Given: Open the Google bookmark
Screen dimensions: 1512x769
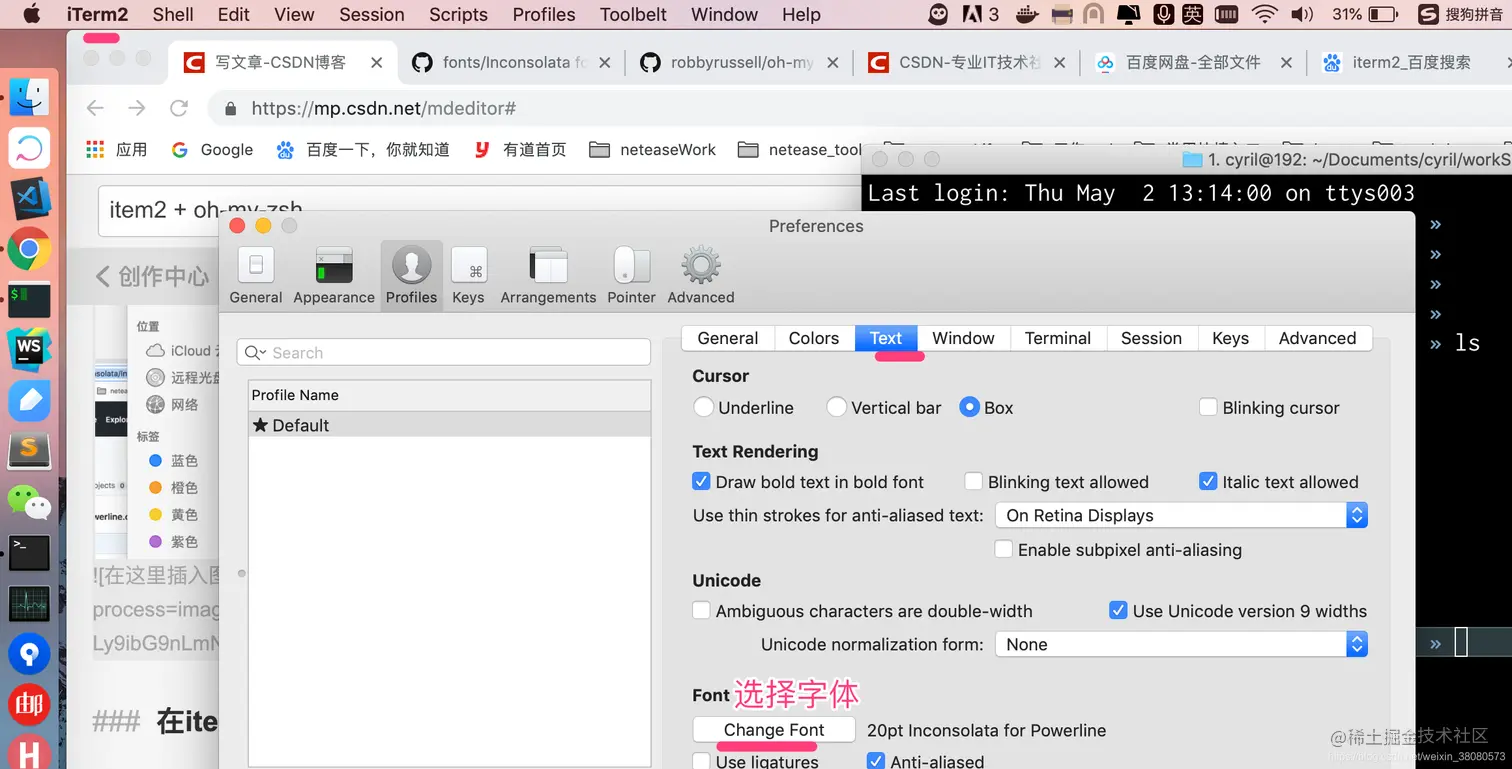Looking at the screenshot, I should pos(212,149).
